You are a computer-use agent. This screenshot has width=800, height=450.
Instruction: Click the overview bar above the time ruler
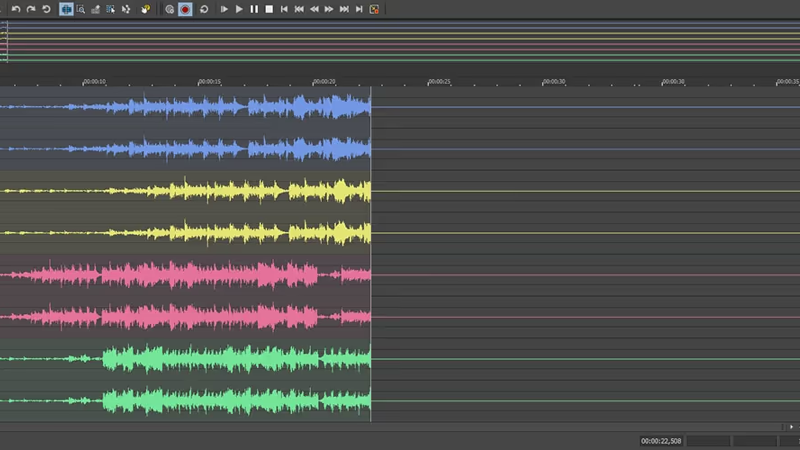tap(400, 42)
